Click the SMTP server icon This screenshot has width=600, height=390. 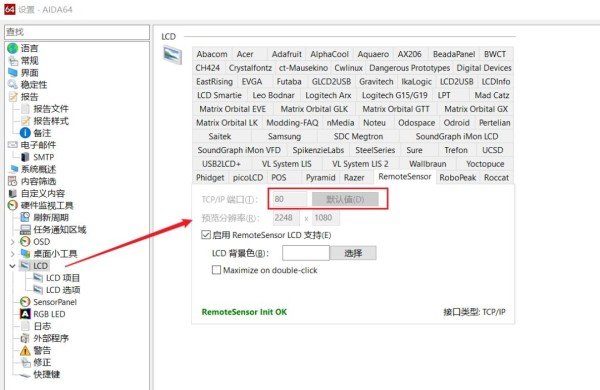point(25,157)
